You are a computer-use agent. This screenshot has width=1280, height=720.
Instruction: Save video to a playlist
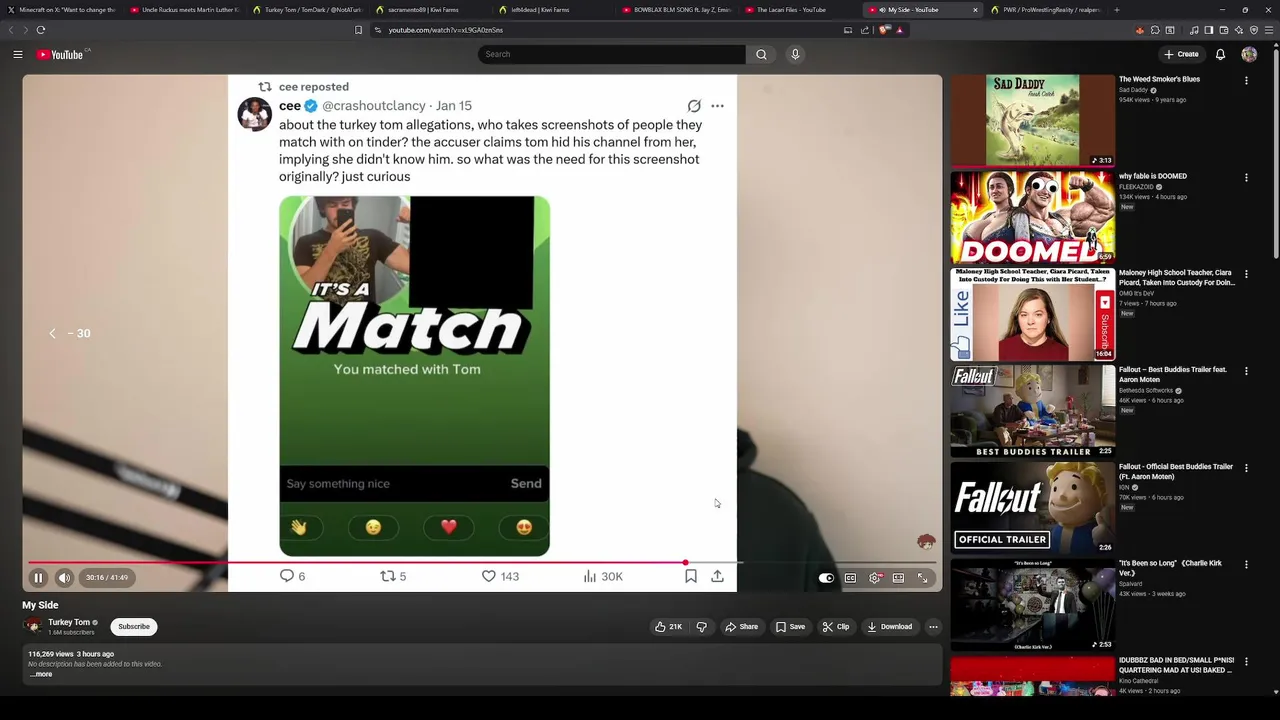[x=790, y=627]
